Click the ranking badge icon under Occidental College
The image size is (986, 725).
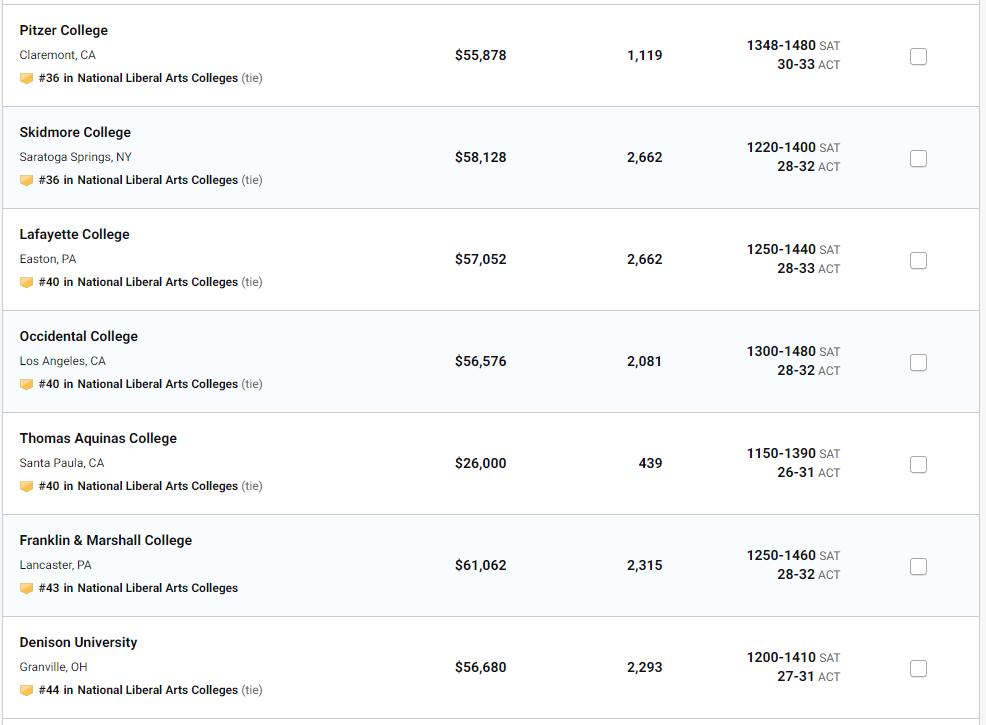[26, 384]
